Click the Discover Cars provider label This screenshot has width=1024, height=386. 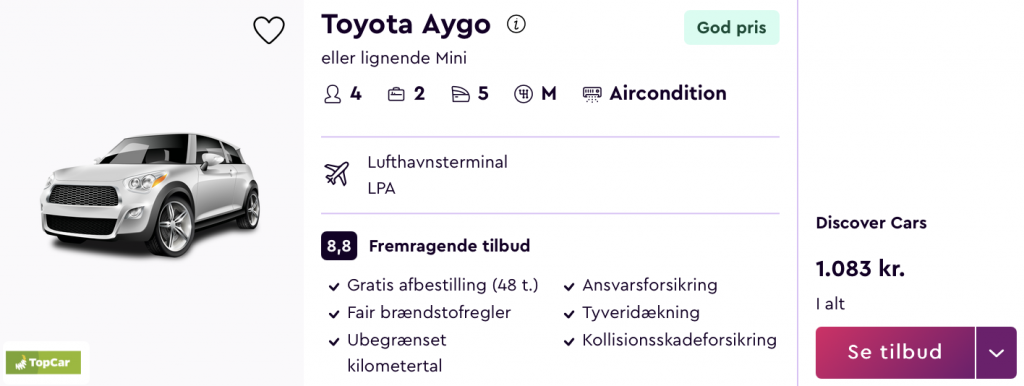pos(871,223)
